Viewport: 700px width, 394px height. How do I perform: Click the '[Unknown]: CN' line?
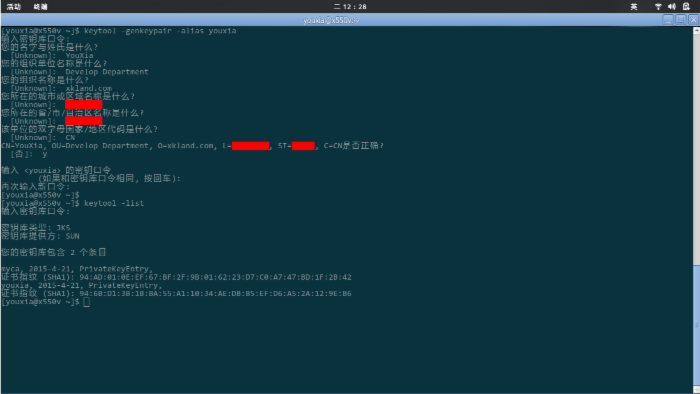(x=43, y=137)
